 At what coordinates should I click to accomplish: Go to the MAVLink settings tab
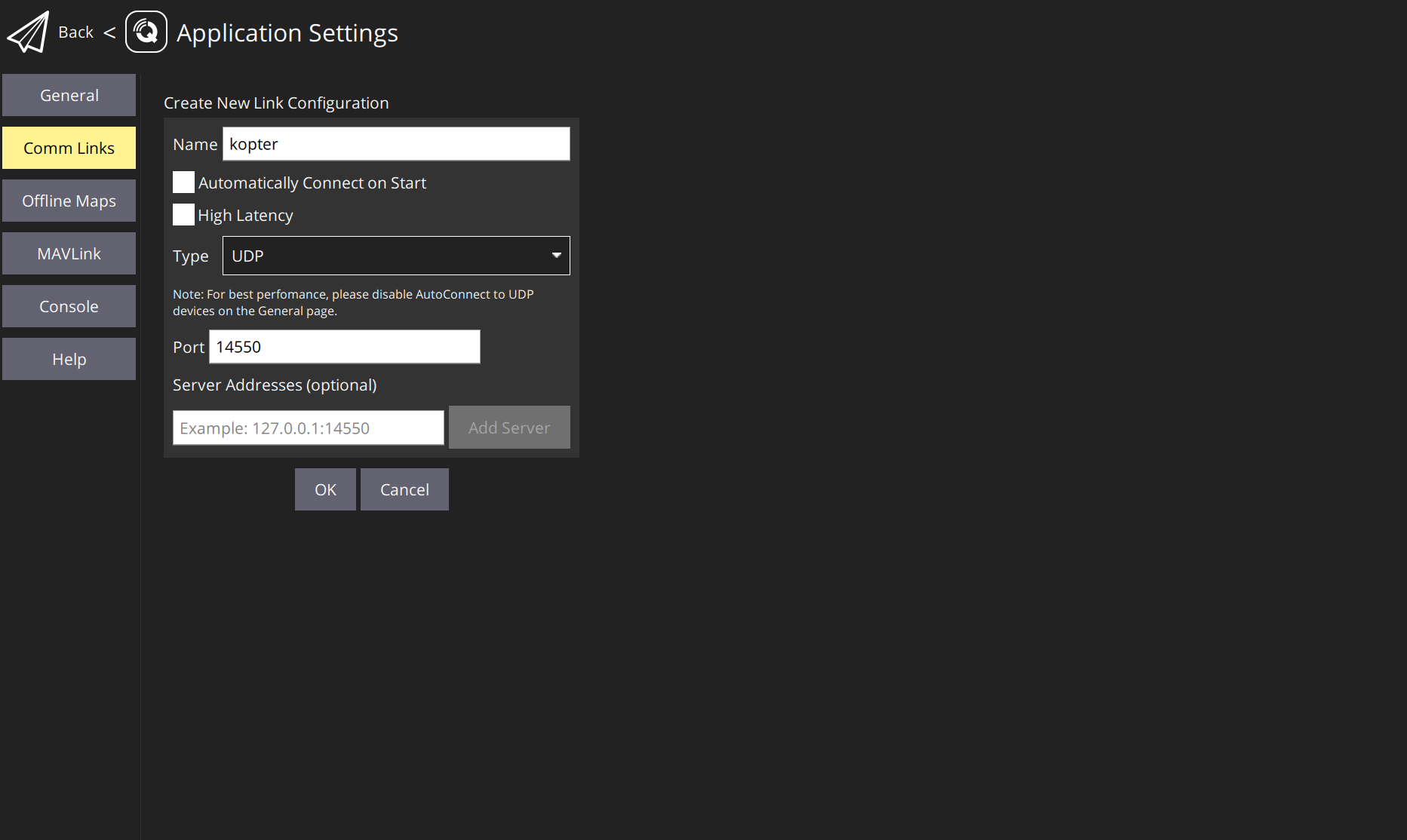(69, 253)
